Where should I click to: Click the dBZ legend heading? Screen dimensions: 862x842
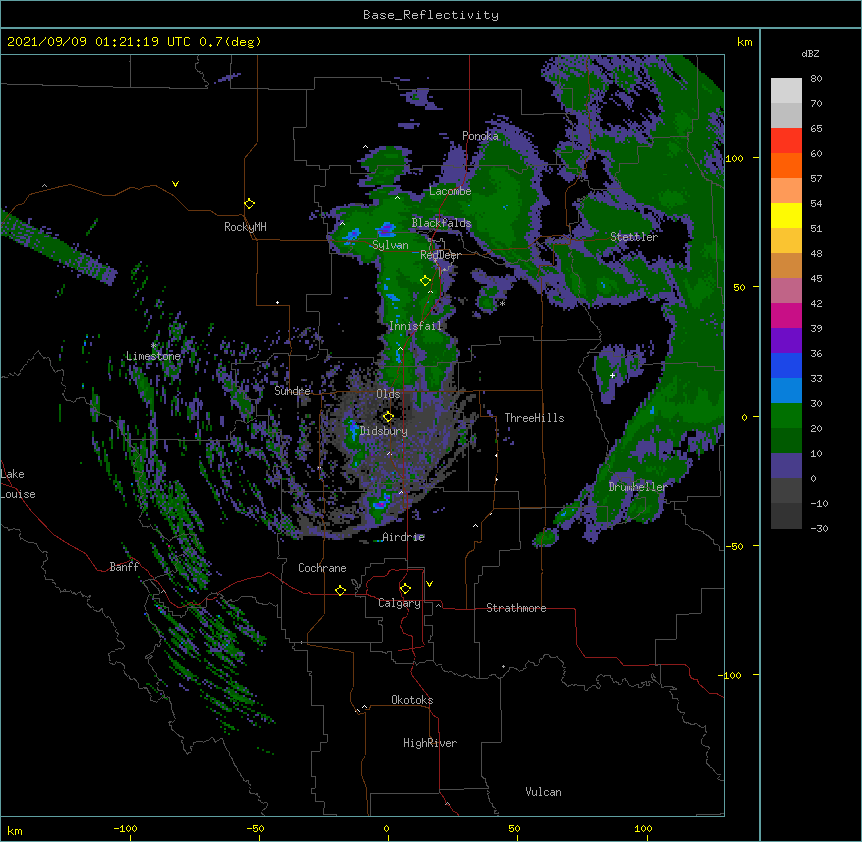[810, 53]
